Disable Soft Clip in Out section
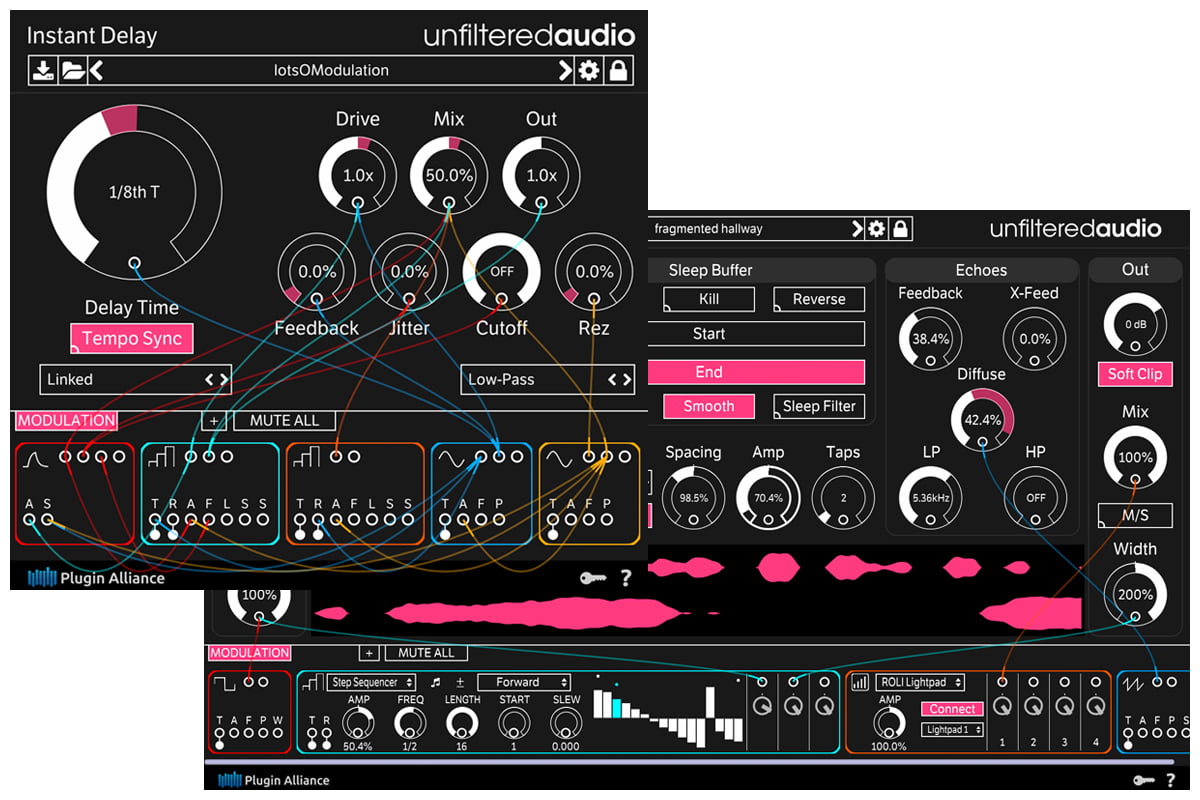 1135,374
